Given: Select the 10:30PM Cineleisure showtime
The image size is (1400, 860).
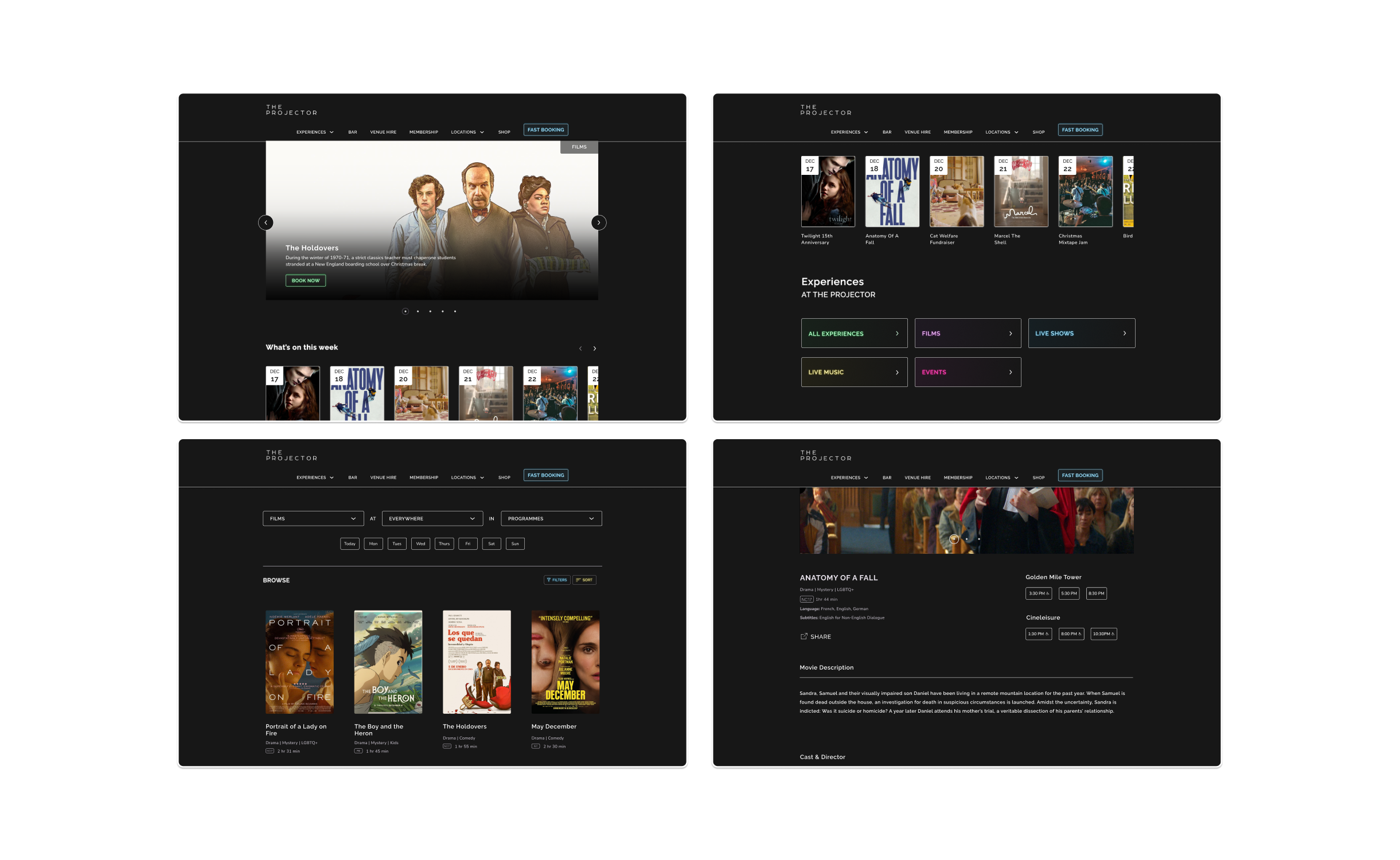Looking at the screenshot, I should click(x=1103, y=634).
